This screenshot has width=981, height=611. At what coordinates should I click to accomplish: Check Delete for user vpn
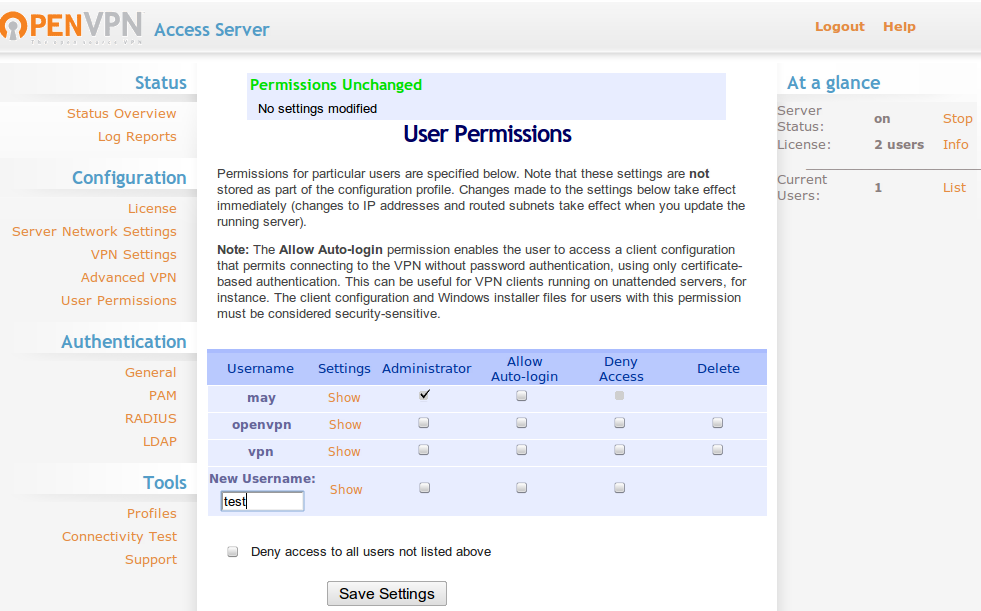click(718, 450)
